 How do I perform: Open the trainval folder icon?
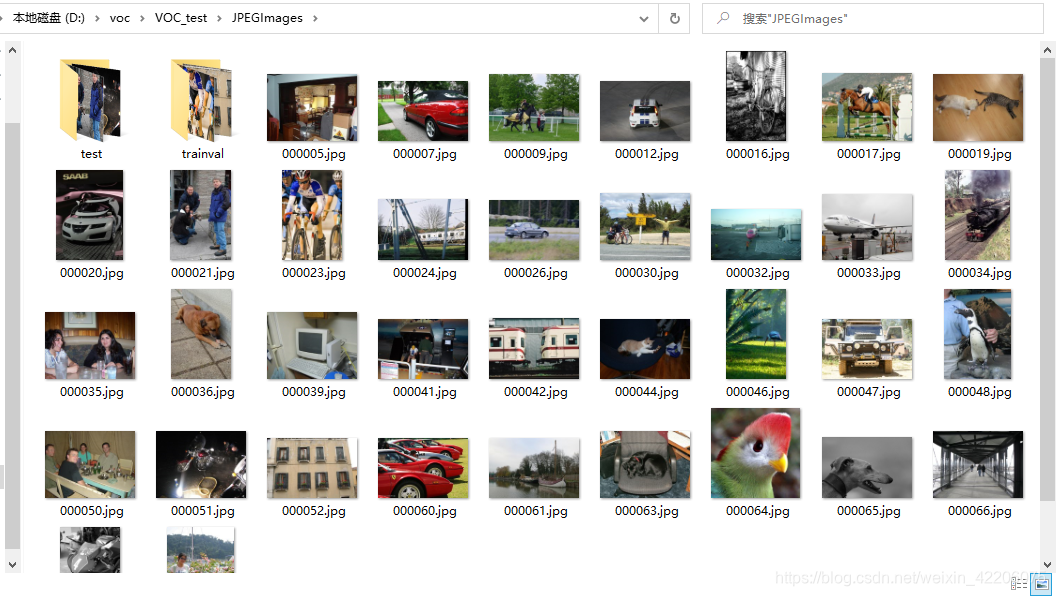pos(201,100)
